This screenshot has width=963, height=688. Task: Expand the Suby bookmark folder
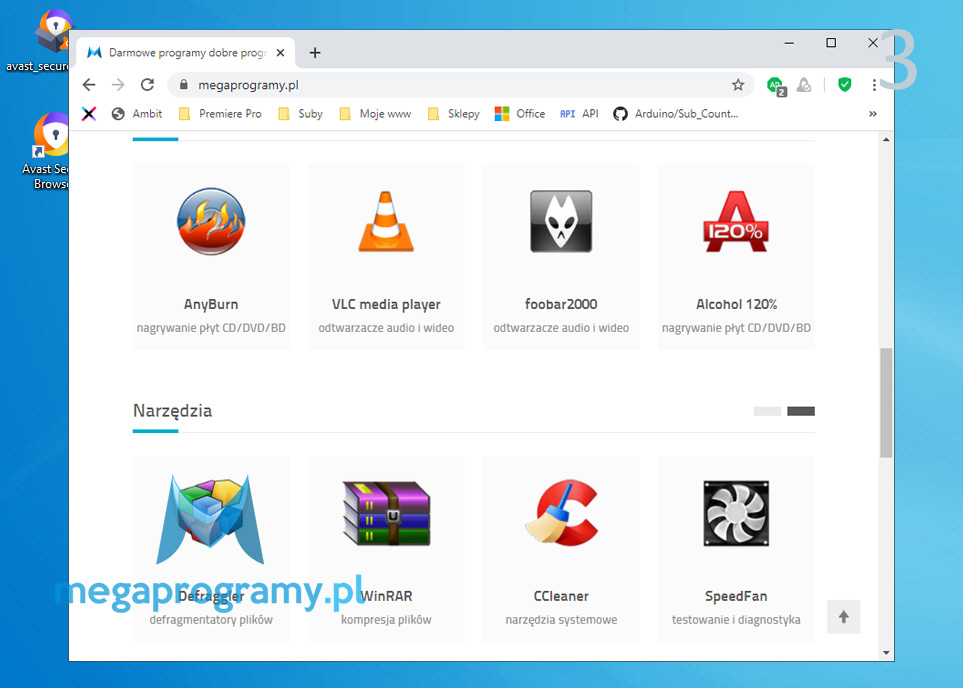(x=300, y=114)
